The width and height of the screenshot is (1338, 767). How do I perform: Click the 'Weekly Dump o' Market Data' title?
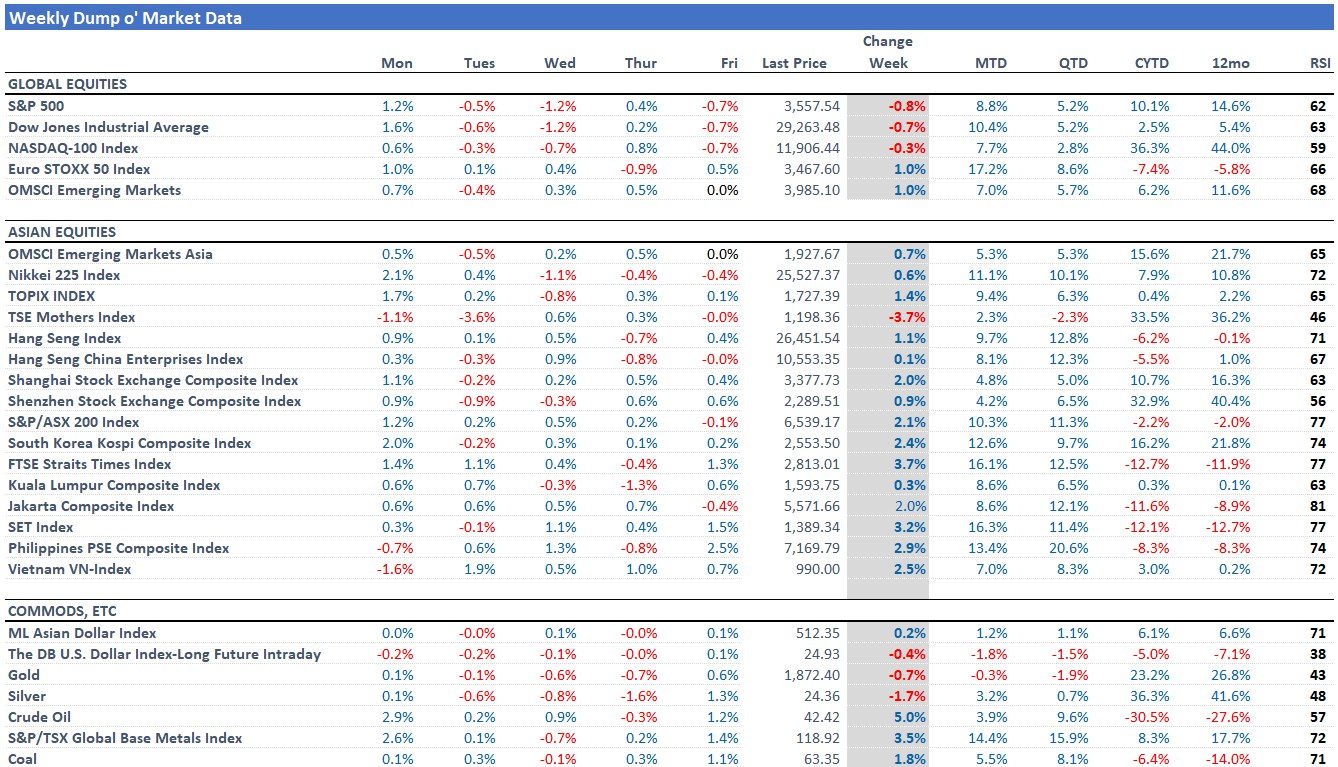coord(126,18)
